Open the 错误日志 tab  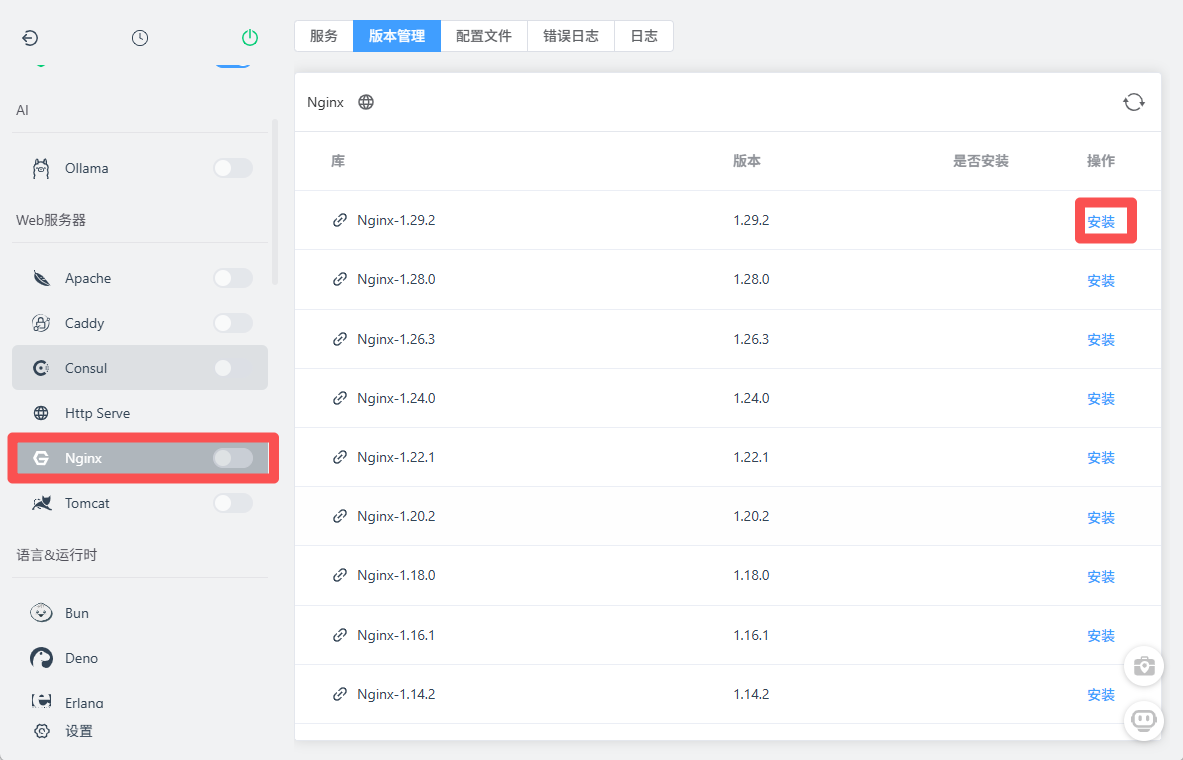tap(571, 36)
